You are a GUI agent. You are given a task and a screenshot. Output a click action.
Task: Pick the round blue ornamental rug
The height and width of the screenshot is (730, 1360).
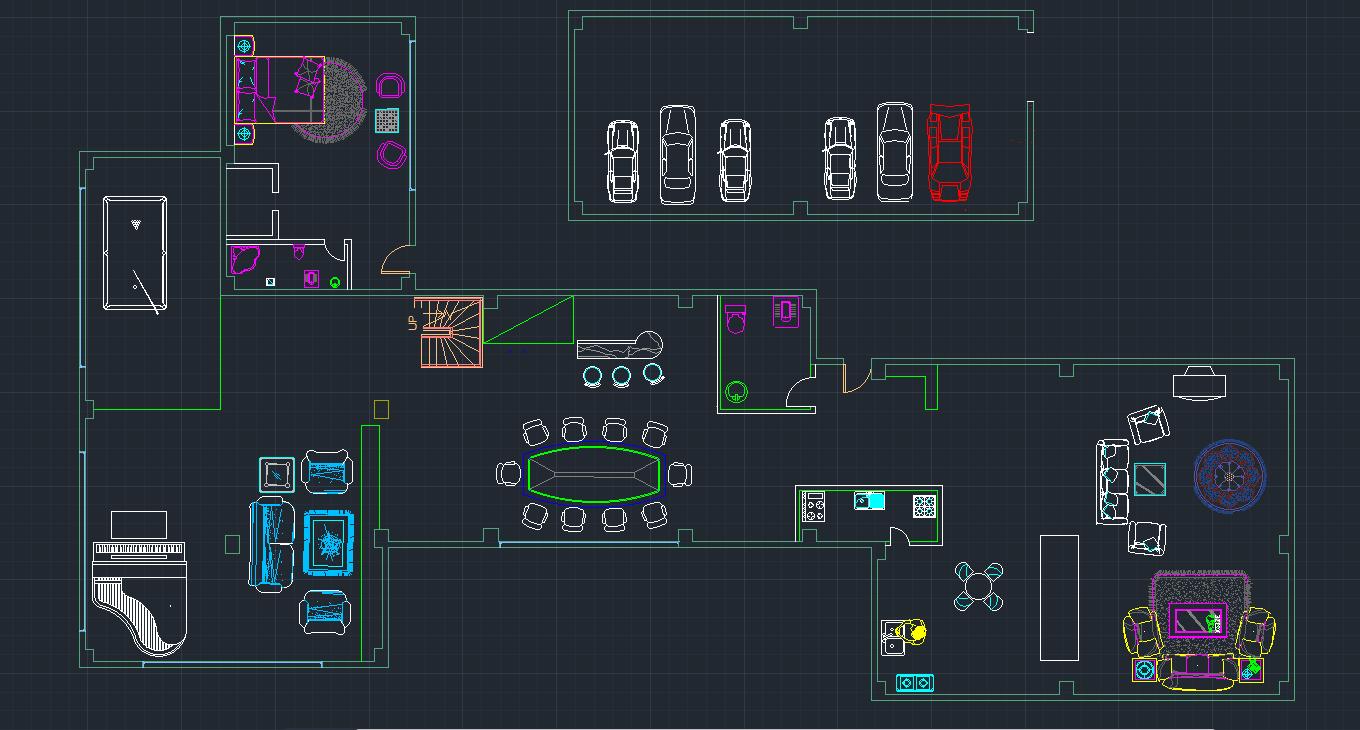click(x=1229, y=475)
